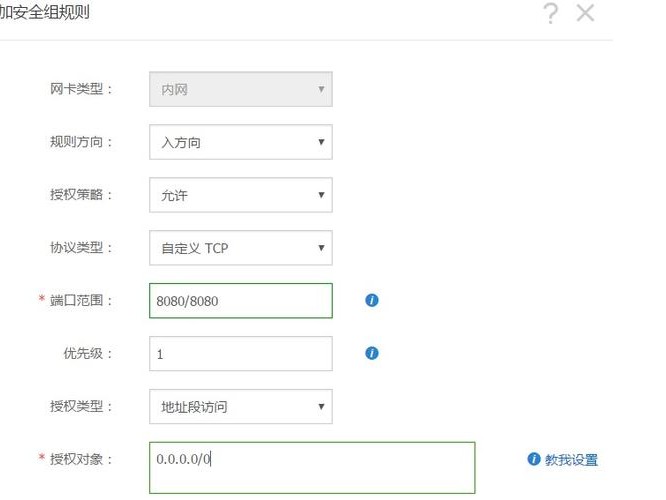This screenshot has height=500, width=666.
Task: Click the 优先级 field containing 1
Action: pos(241,353)
